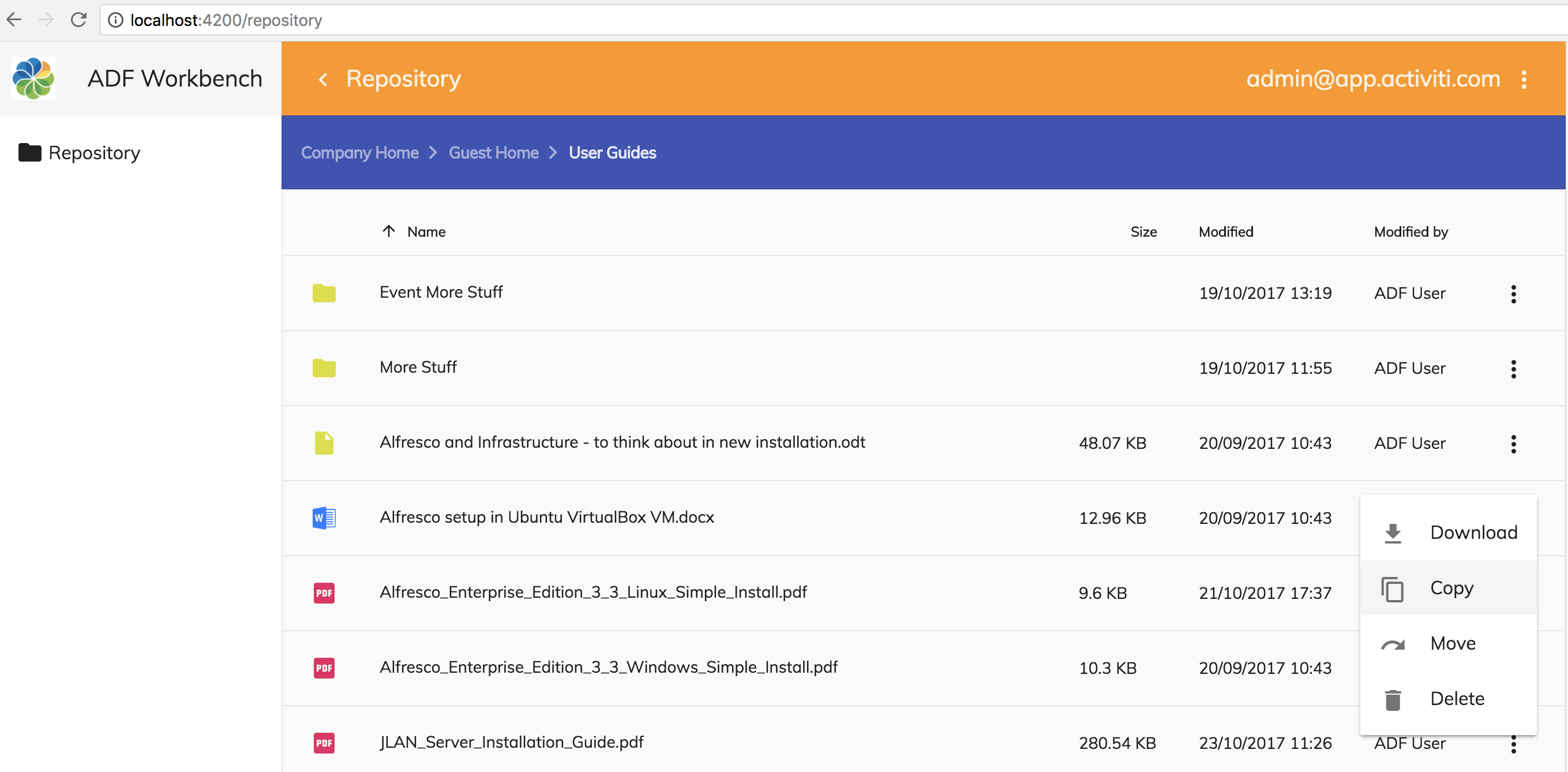Click the ADF Workbench title
The image size is (1568, 772).
(x=175, y=78)
